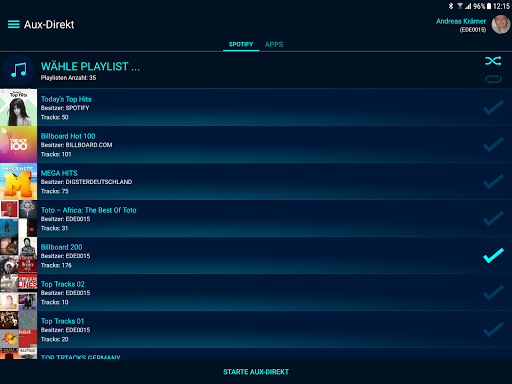Viewport: 512px width, 384px height.
Task: Open Andreas Krämer profile avatar
Action: tap(501, 24)
